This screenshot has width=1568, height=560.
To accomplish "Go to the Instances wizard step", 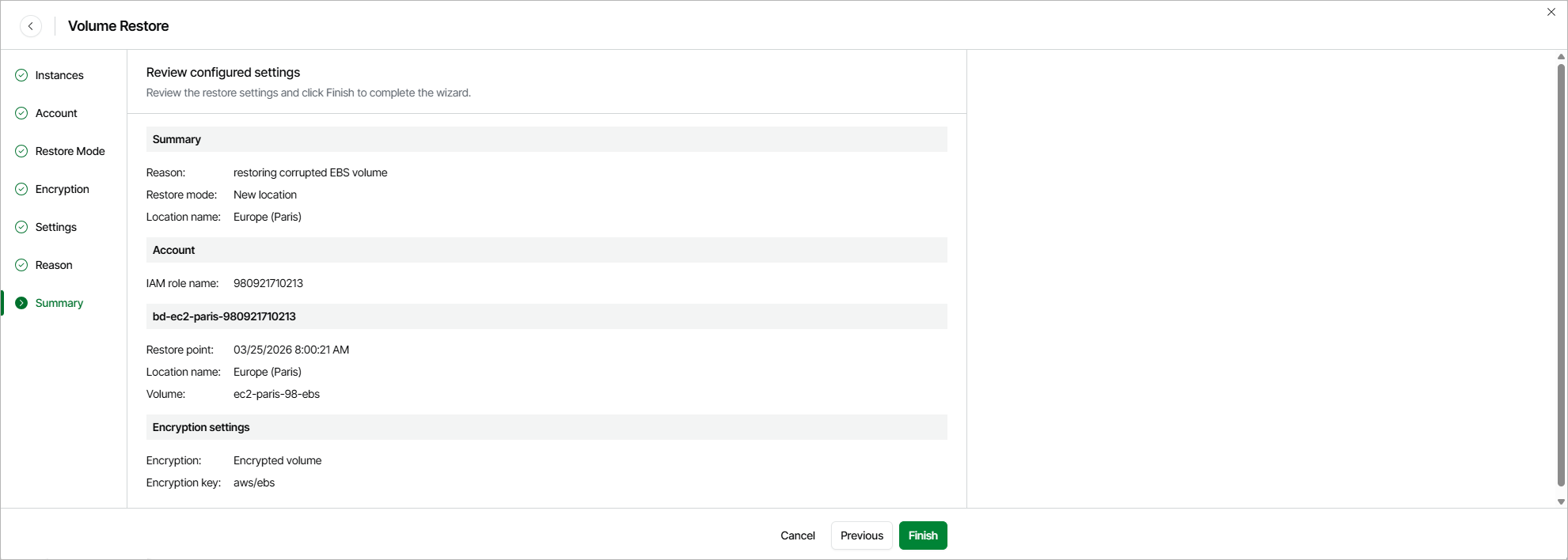I will point(59,75).
